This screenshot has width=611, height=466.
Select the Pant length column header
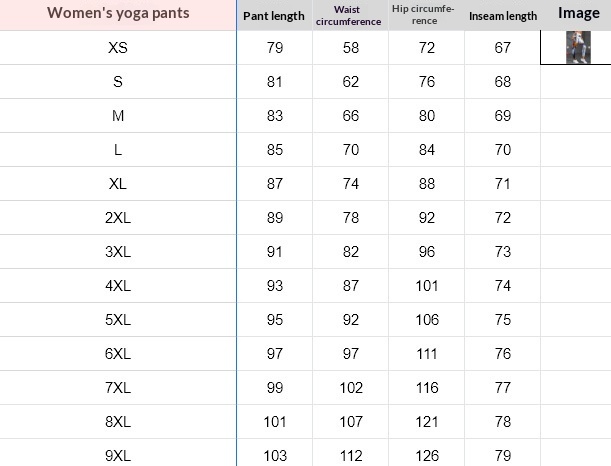274,15
